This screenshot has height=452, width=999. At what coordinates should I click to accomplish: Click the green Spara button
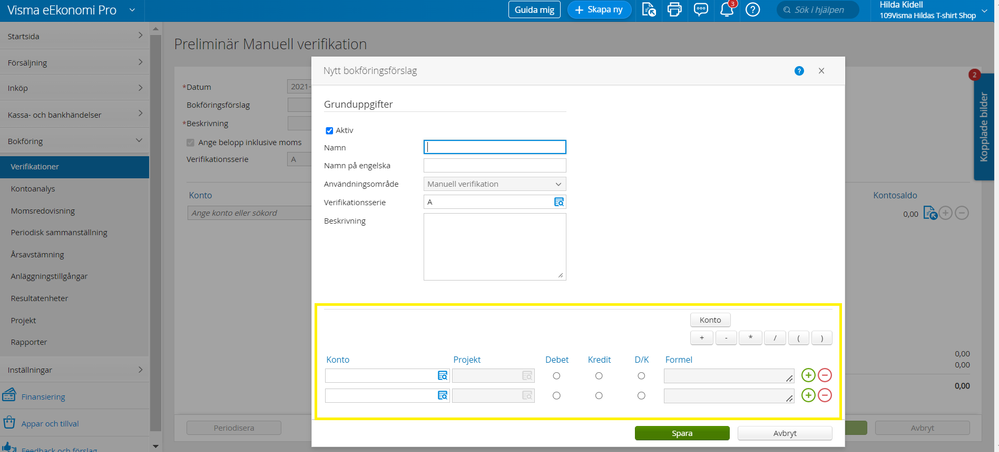[682, 434]
